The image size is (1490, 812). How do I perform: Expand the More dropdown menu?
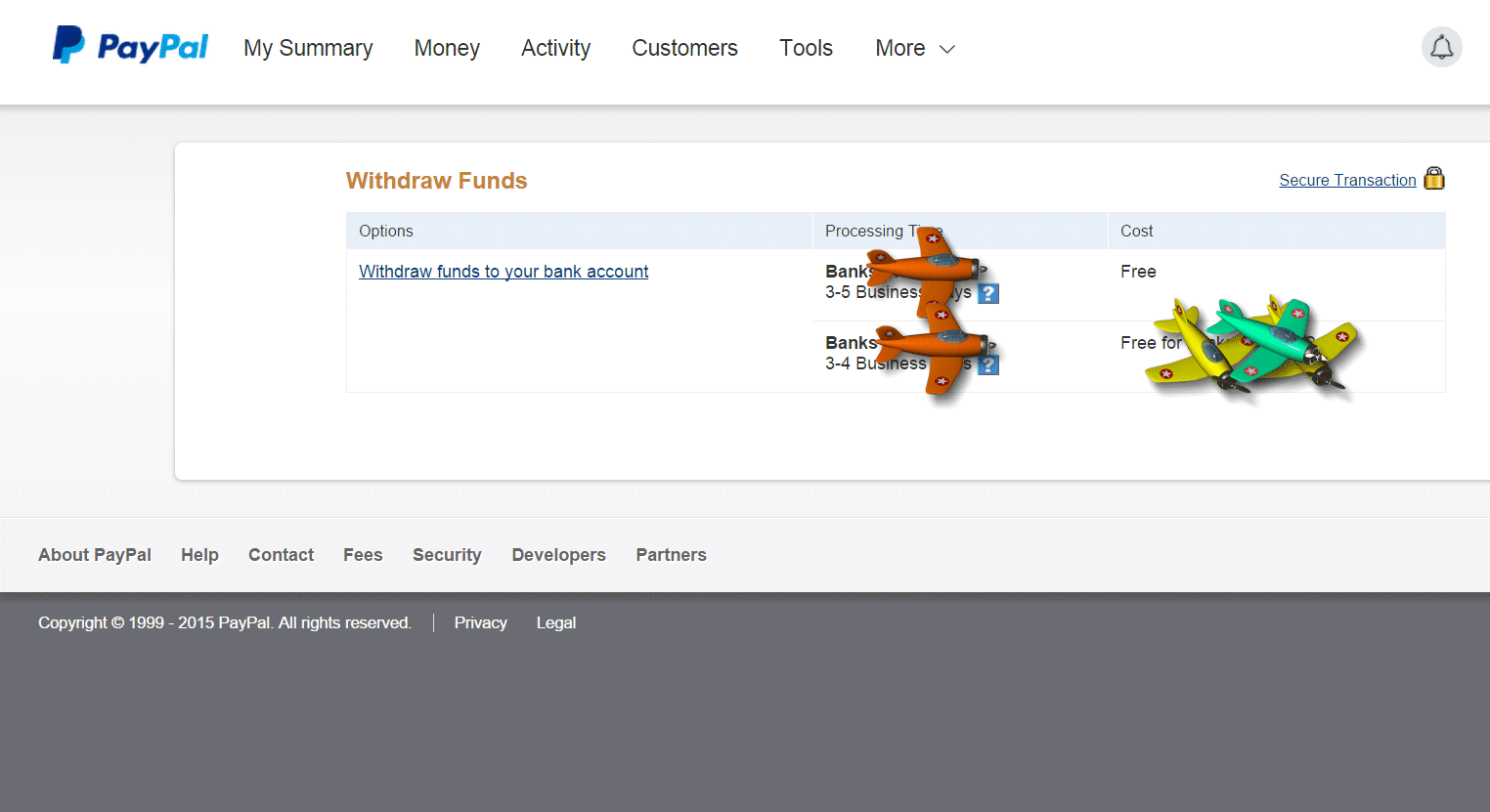click(914, 48)
